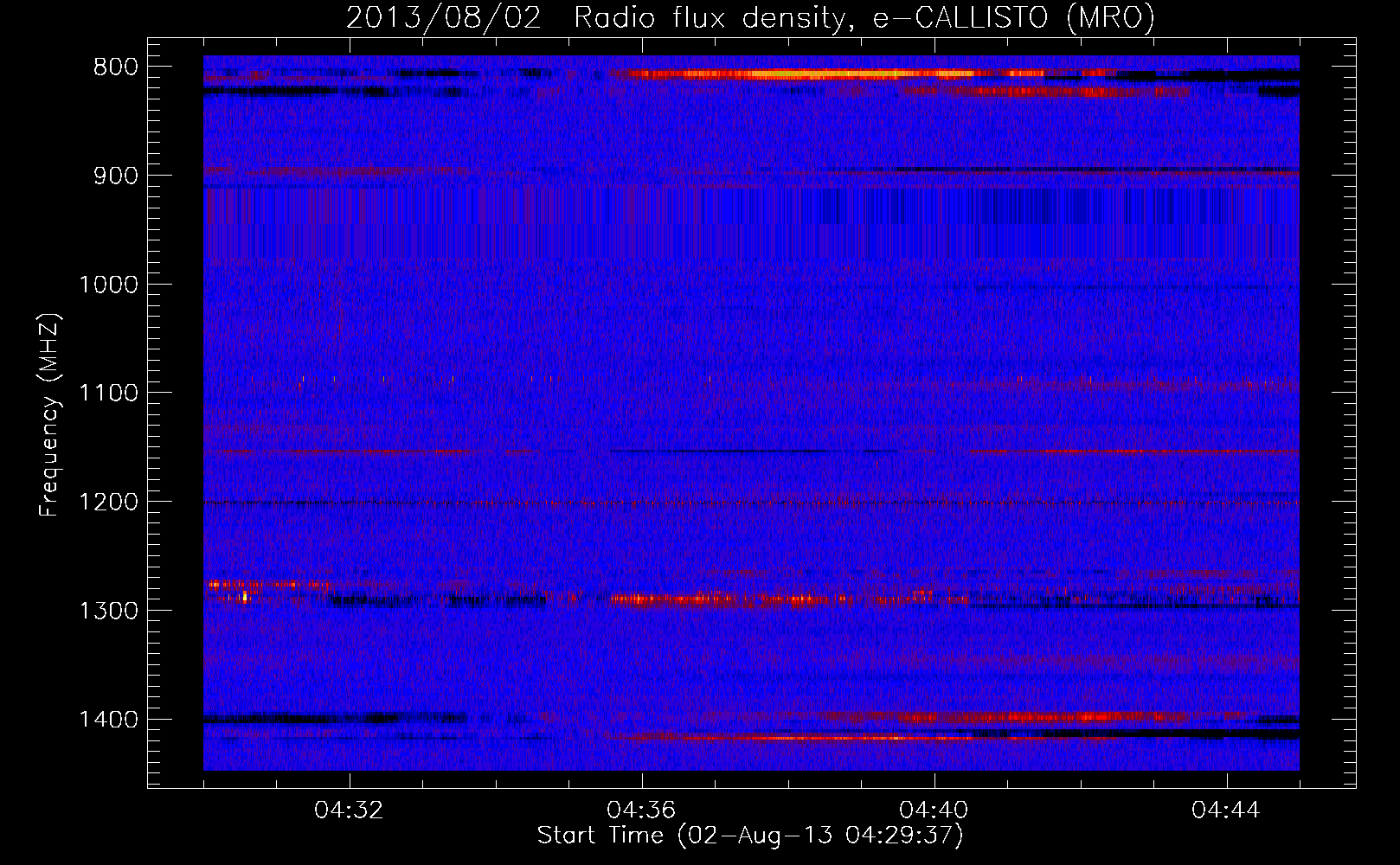1400x865 pixels.
Task: Click the 04:40 time tick label
Action: click(x=934, y=811)
